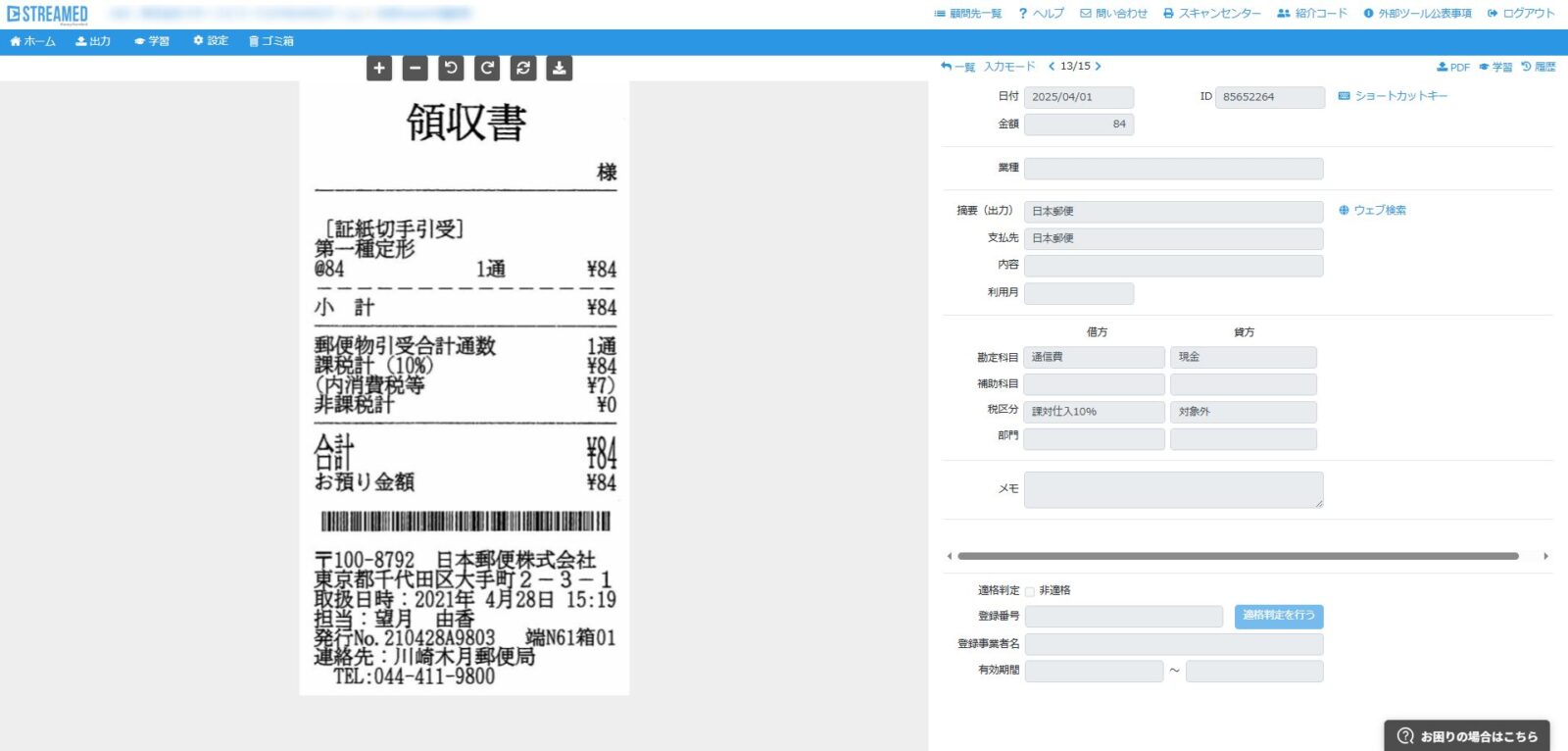The image size is (1568, 751).
Task: Open PDF download link
Action: [1453, 68]
